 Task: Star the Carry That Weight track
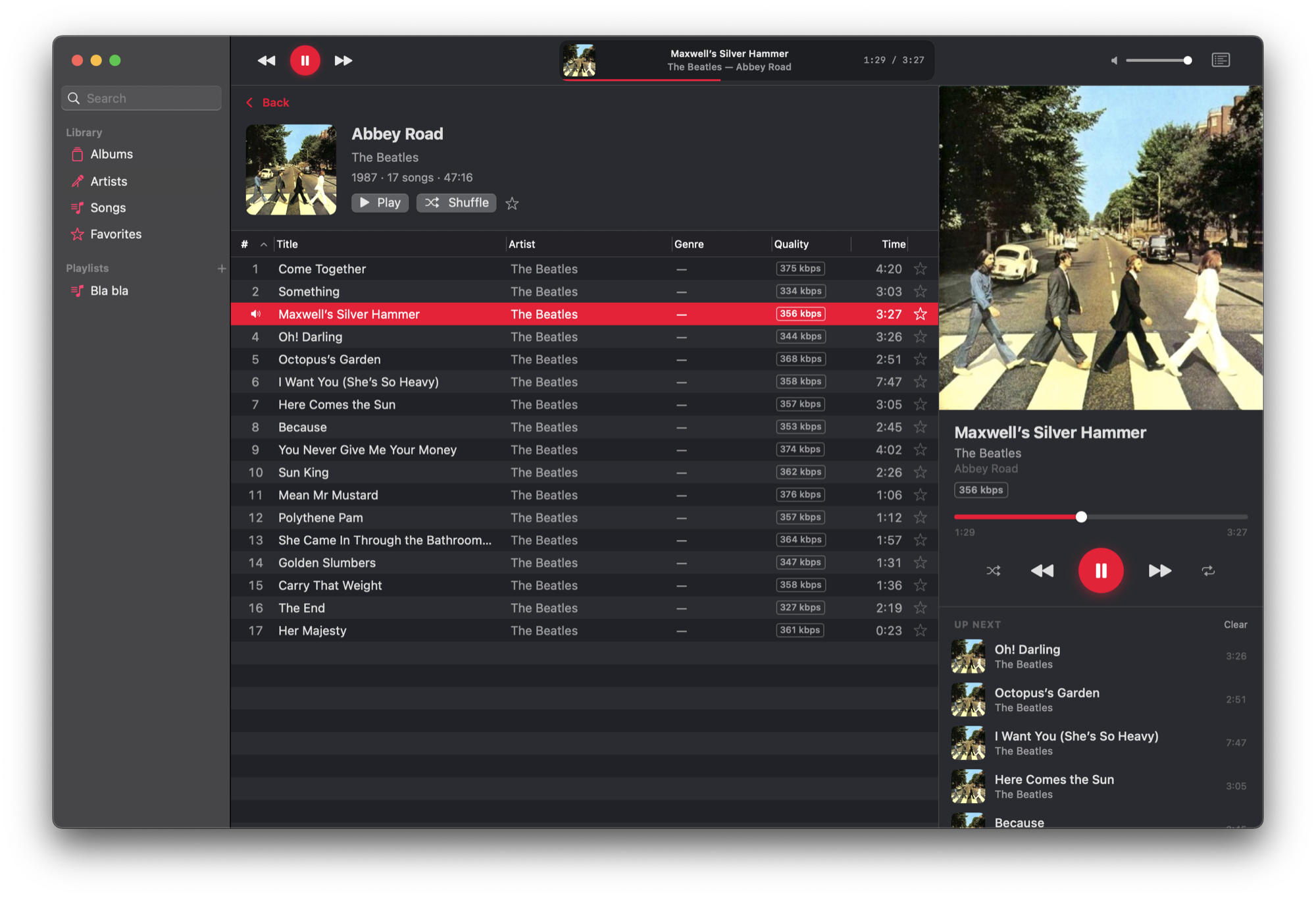click(921, 585)
